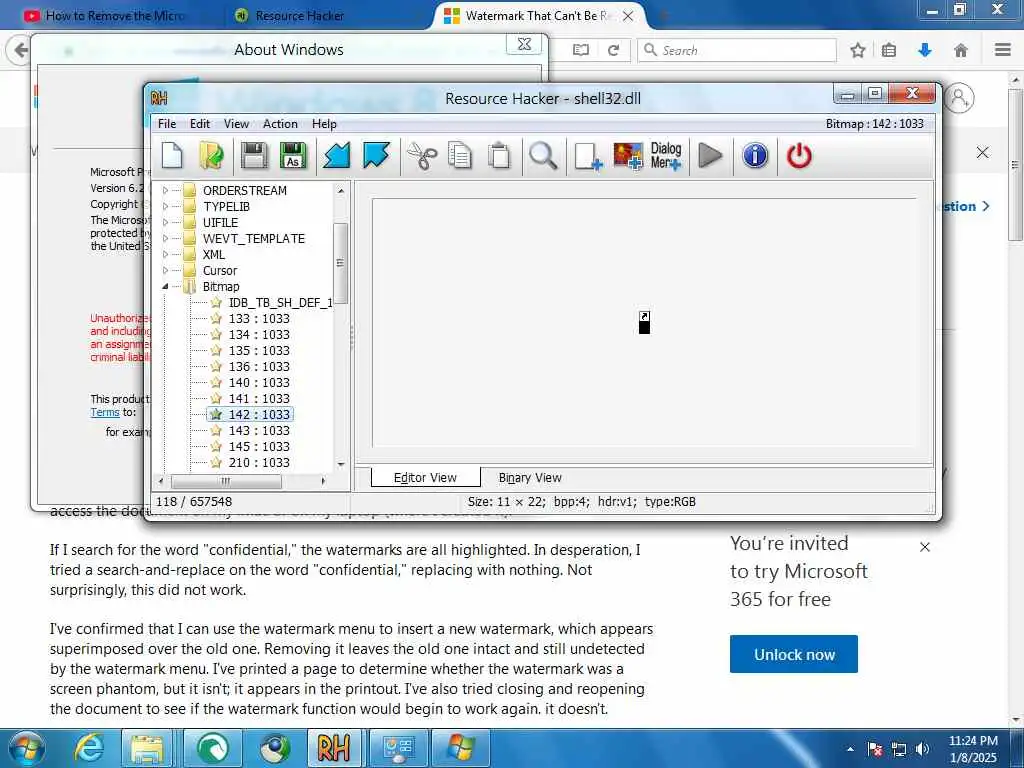The width and height of the screenshot is (1024, 768).
Task: Click the Save As floppy icon
Action: click(x=293, y=156)
